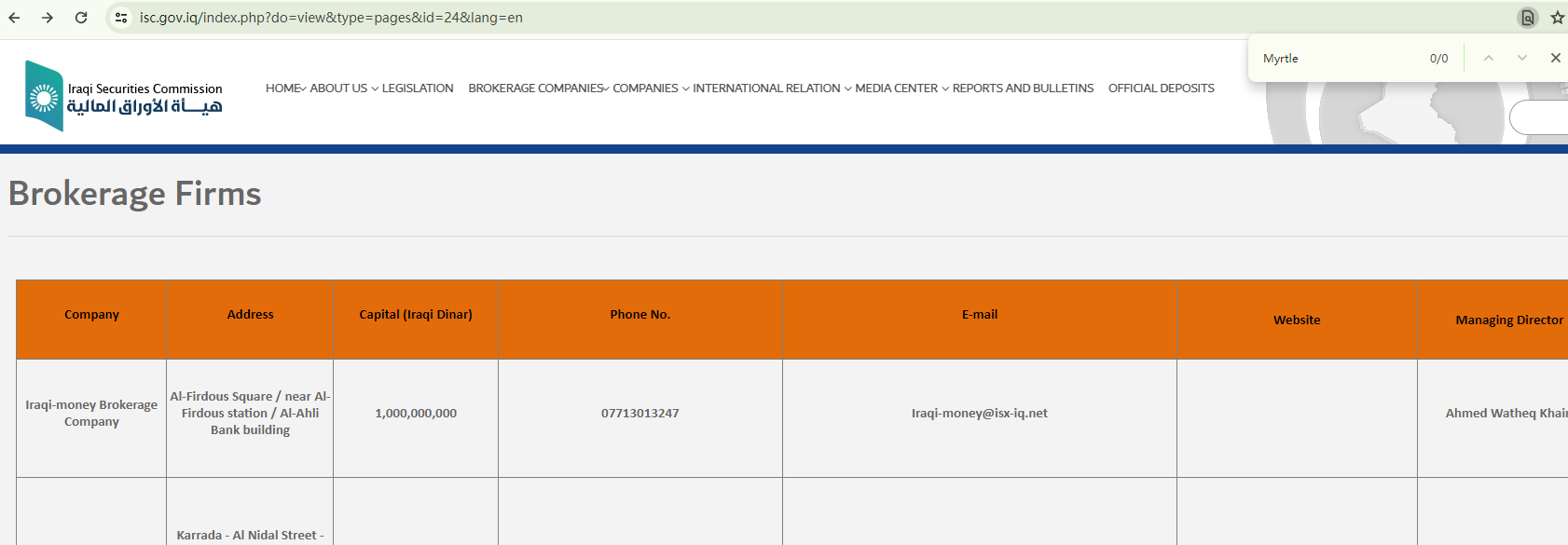
Task: Select the Karrada - Al Nidal Street address
Action: click(x=250, y=536)
